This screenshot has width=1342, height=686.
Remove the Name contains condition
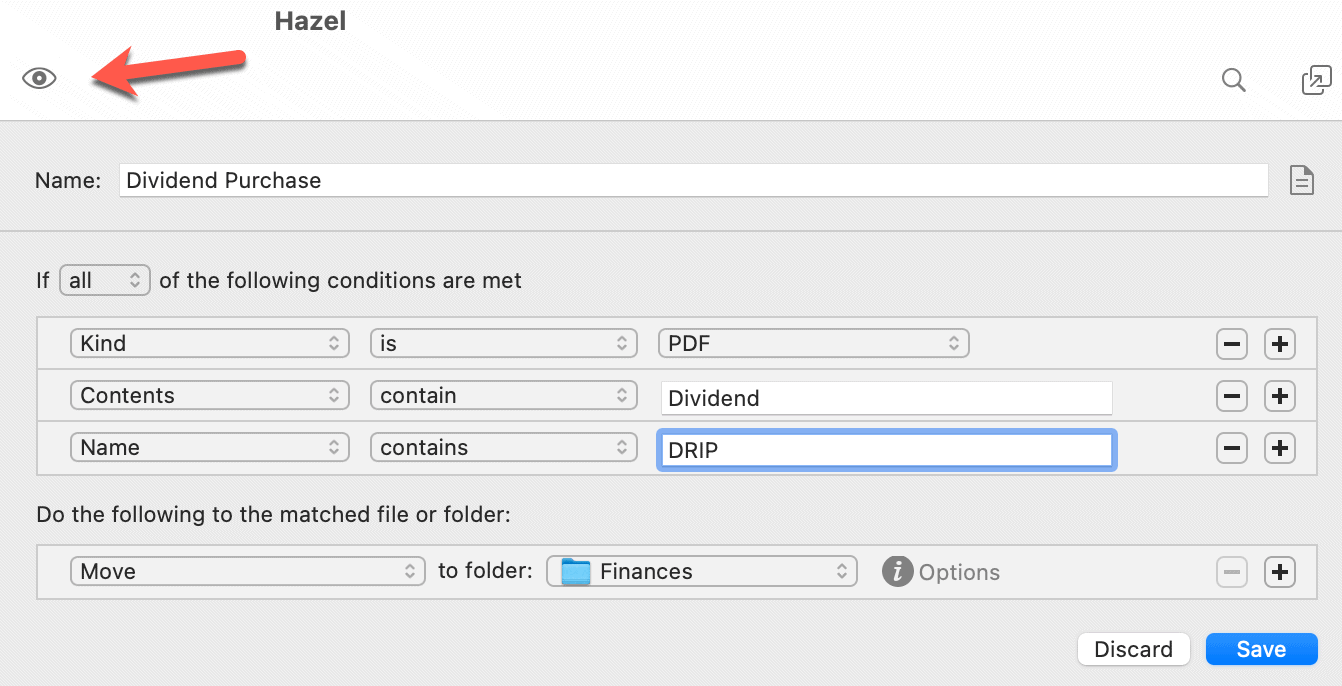point(1232,448)
